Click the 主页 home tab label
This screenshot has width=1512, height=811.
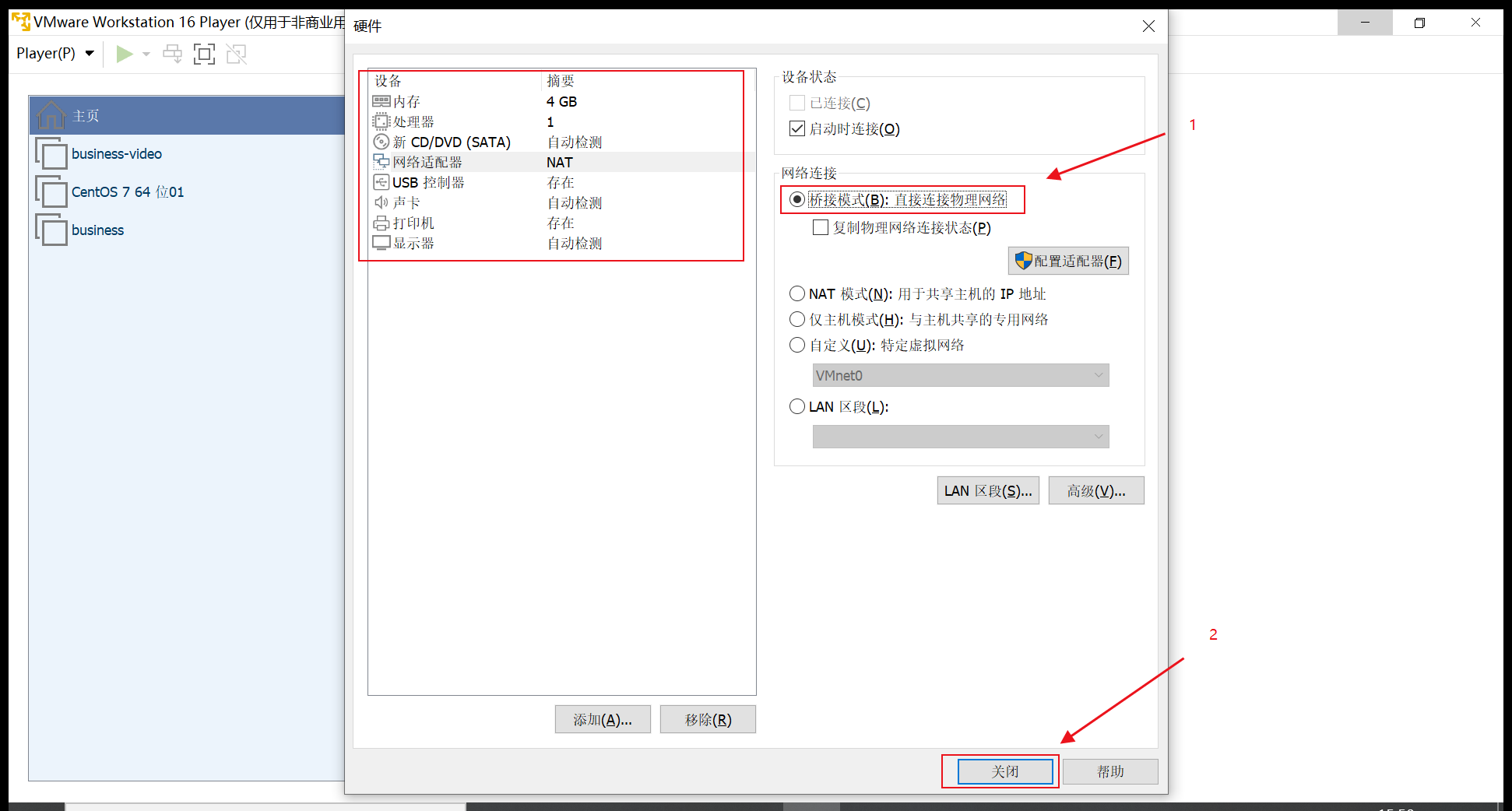[86, 116]
